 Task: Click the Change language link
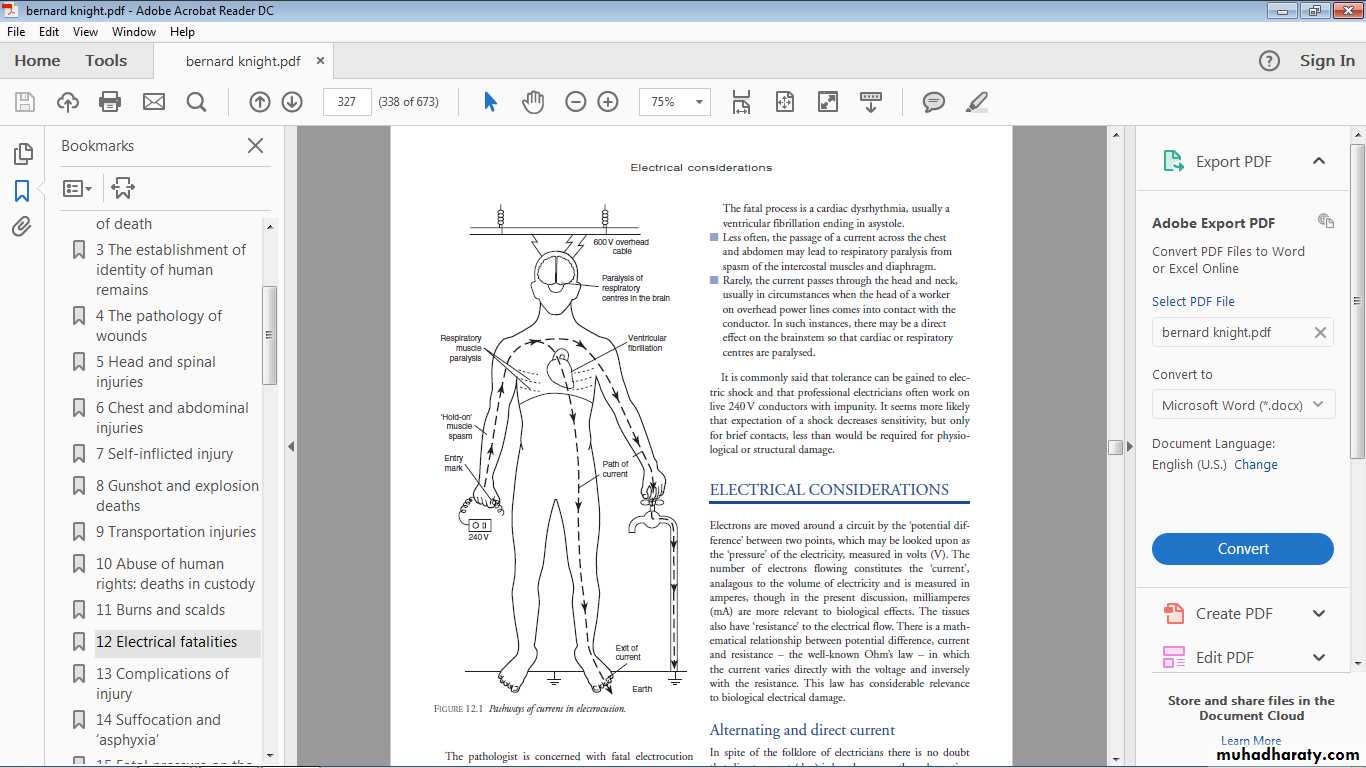(1255, 465)
